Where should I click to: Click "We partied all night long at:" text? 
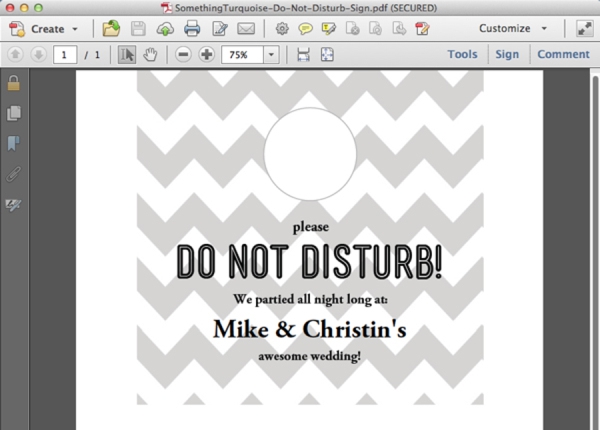[310, 299]
